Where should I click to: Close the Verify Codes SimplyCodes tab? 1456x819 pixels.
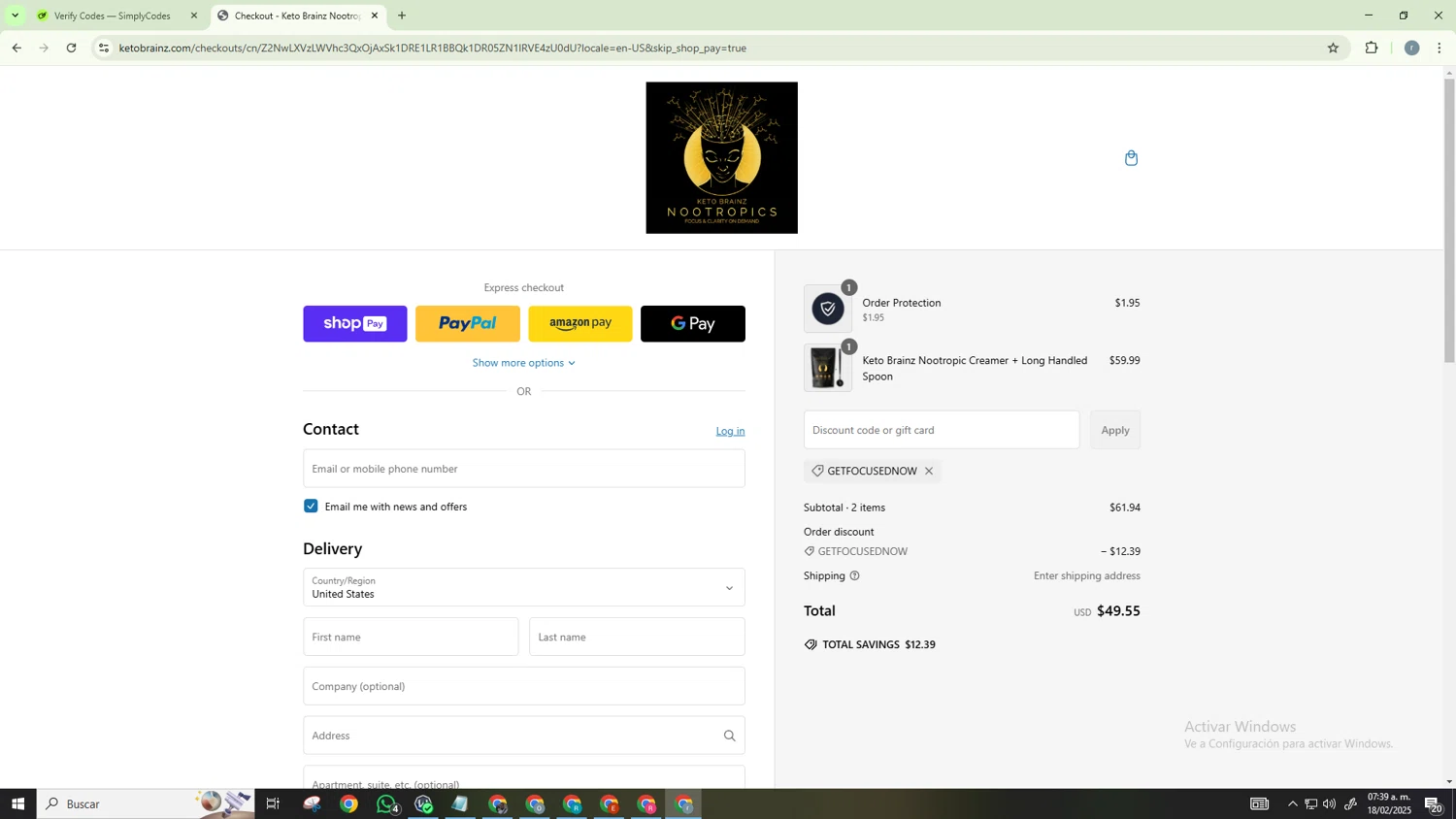click(x=194, y=16)
